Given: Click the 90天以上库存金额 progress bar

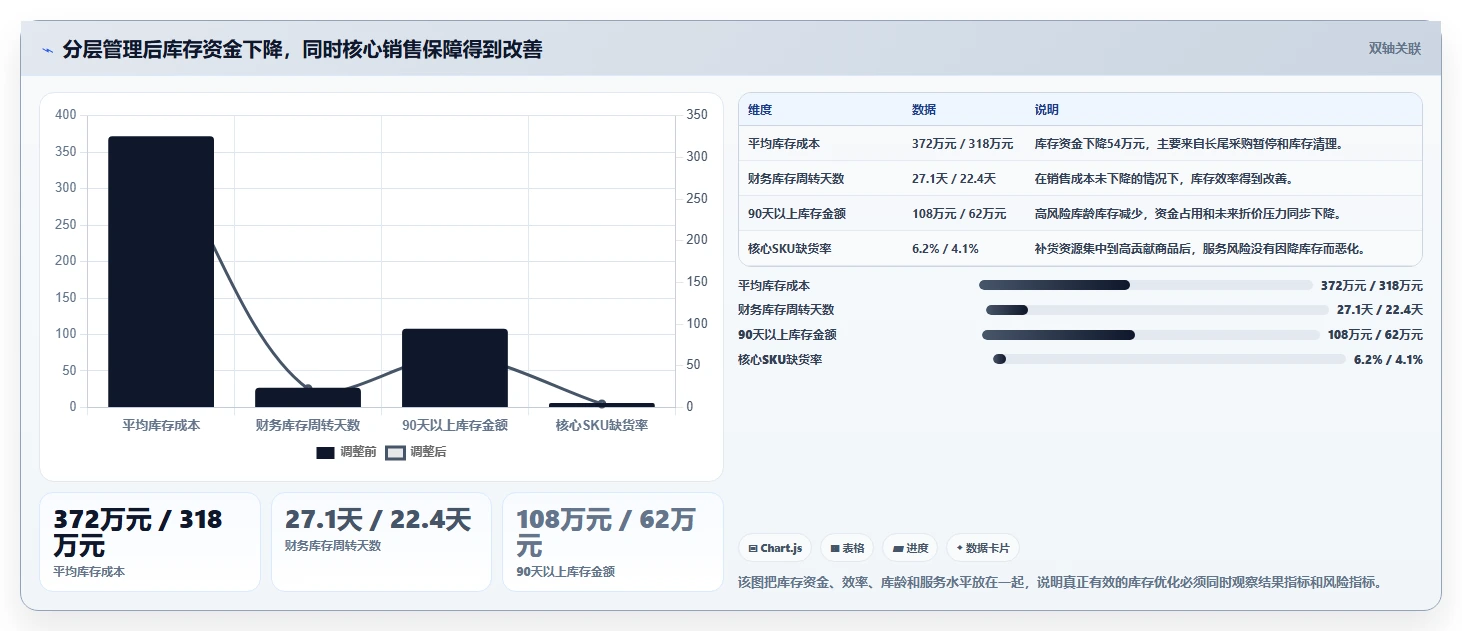Looking at the screenshot, I should coord(1151,335).
